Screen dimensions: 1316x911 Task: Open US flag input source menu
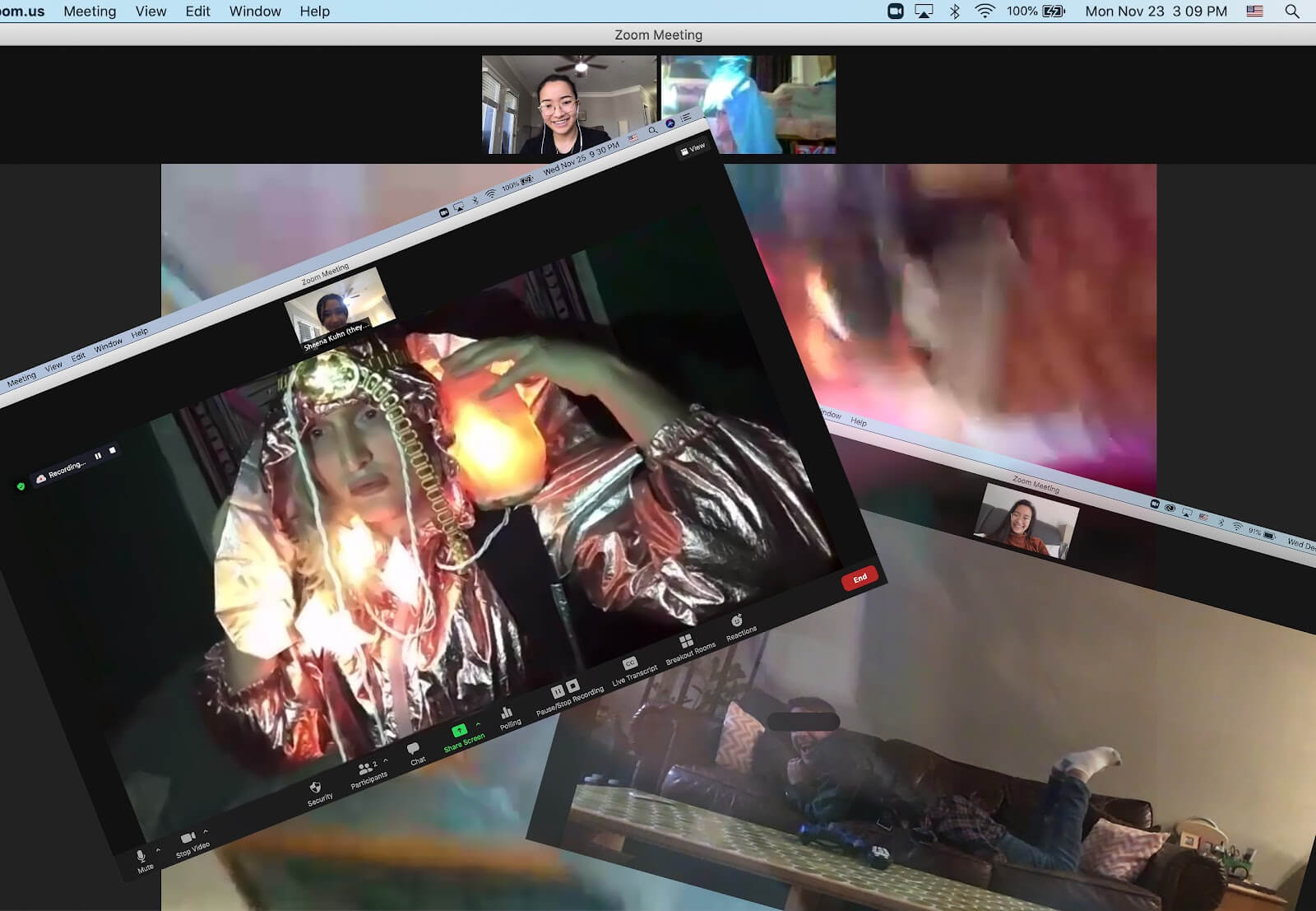[x=1254, y=12]
